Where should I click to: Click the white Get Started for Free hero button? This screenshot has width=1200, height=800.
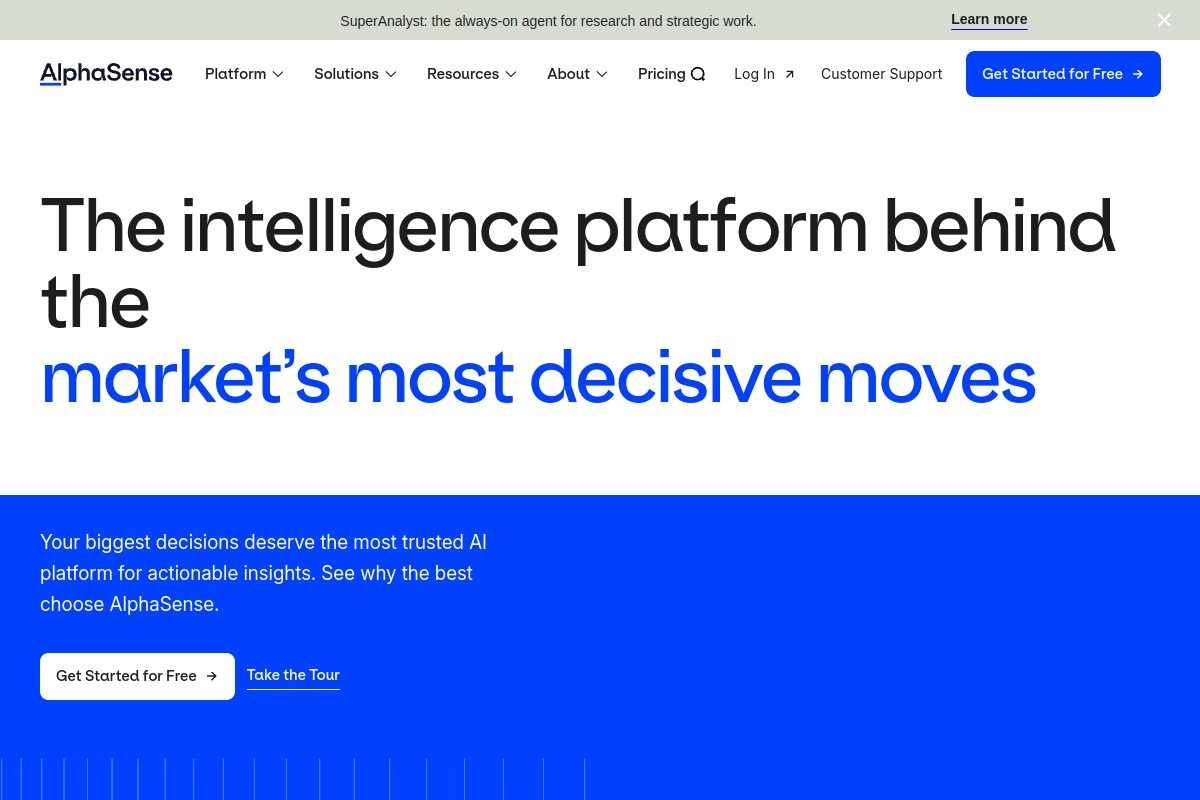click(137, 676)
